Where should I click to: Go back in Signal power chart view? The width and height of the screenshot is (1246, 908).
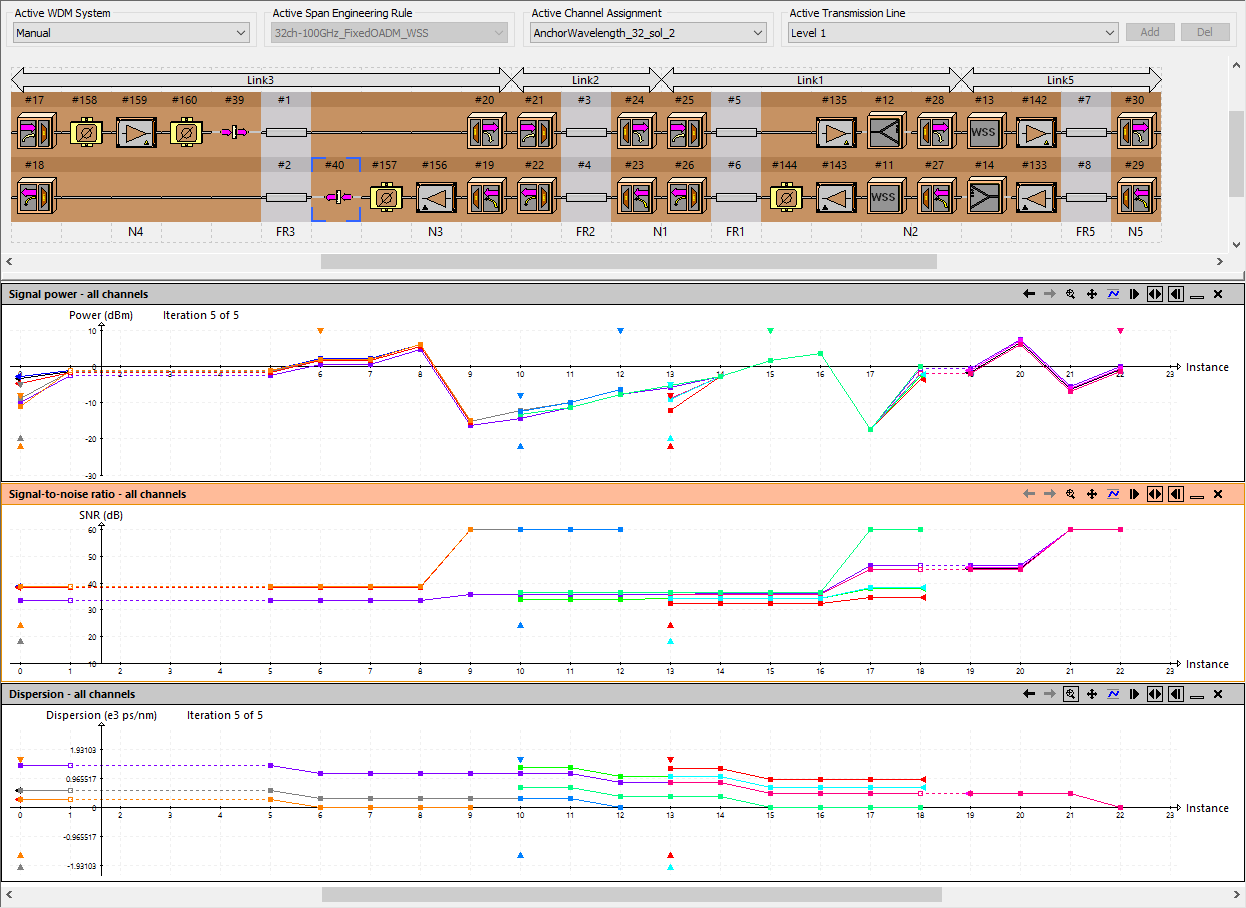click(1029, 294)
